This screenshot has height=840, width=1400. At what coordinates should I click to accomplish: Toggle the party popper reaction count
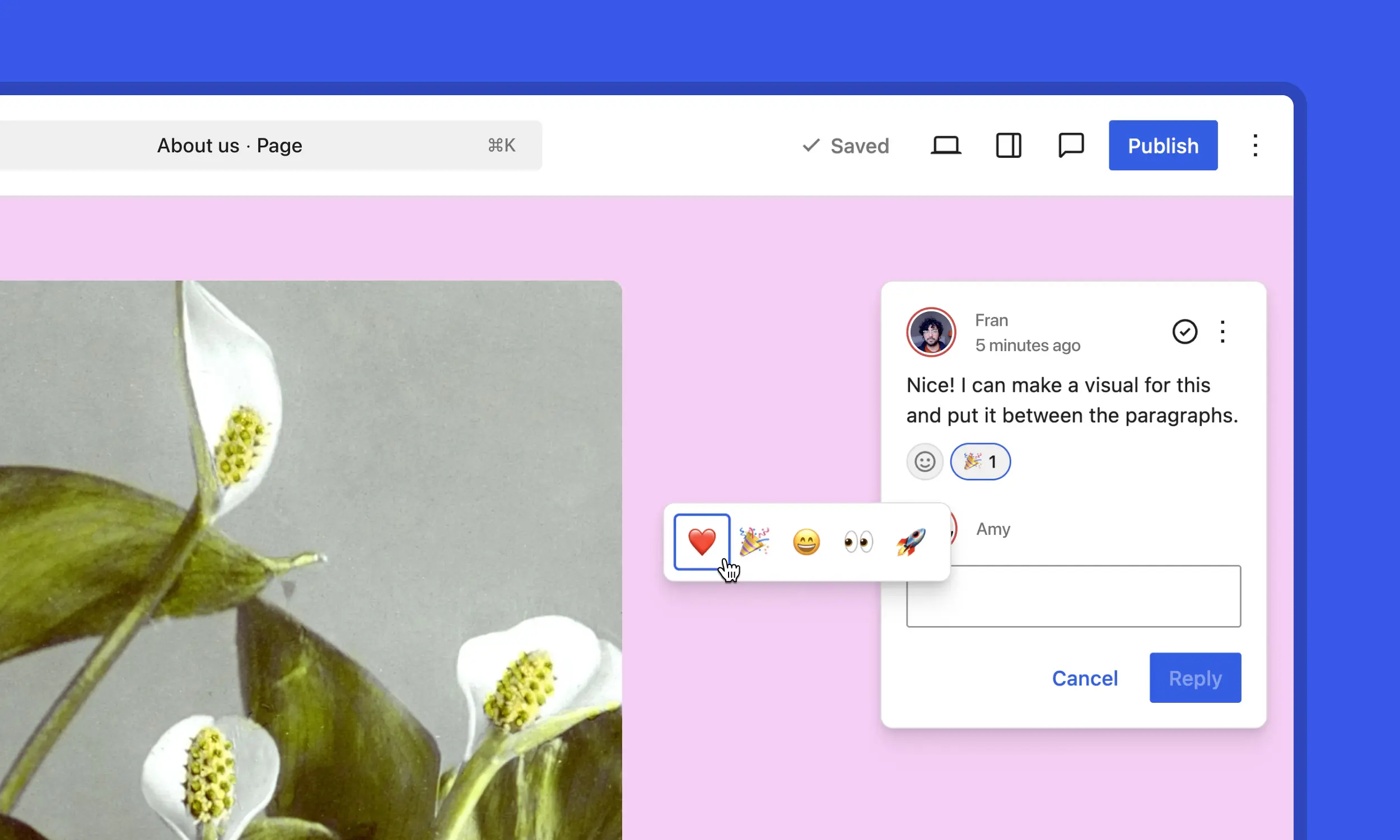980,462
